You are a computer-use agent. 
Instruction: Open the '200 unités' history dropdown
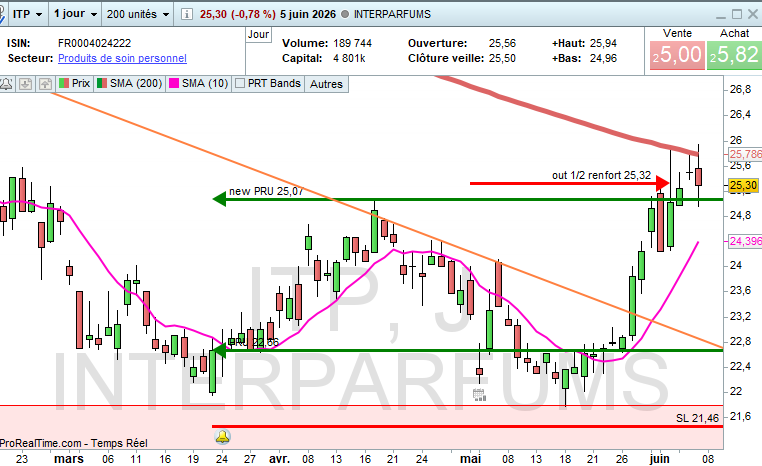coord(138,14)
